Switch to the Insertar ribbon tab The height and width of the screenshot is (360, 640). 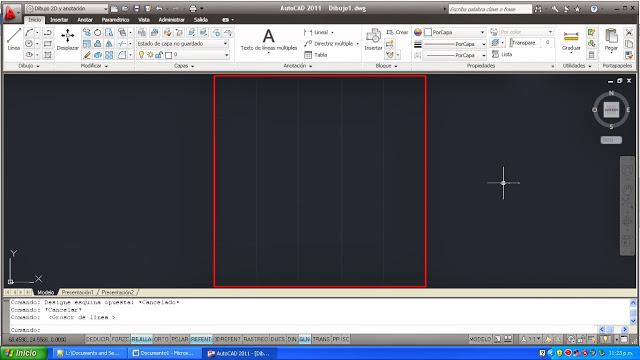[59, 20]
